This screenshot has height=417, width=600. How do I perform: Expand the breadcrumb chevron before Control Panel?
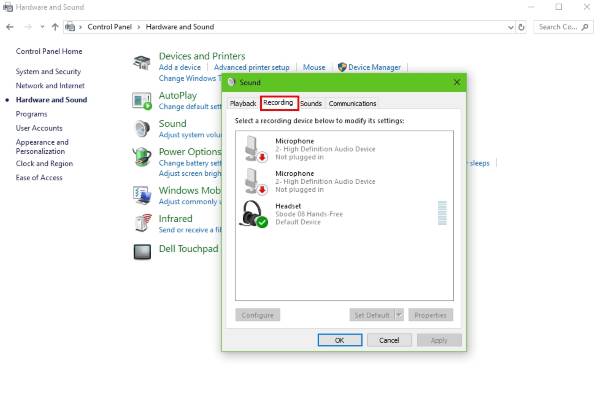click(80, 27)
